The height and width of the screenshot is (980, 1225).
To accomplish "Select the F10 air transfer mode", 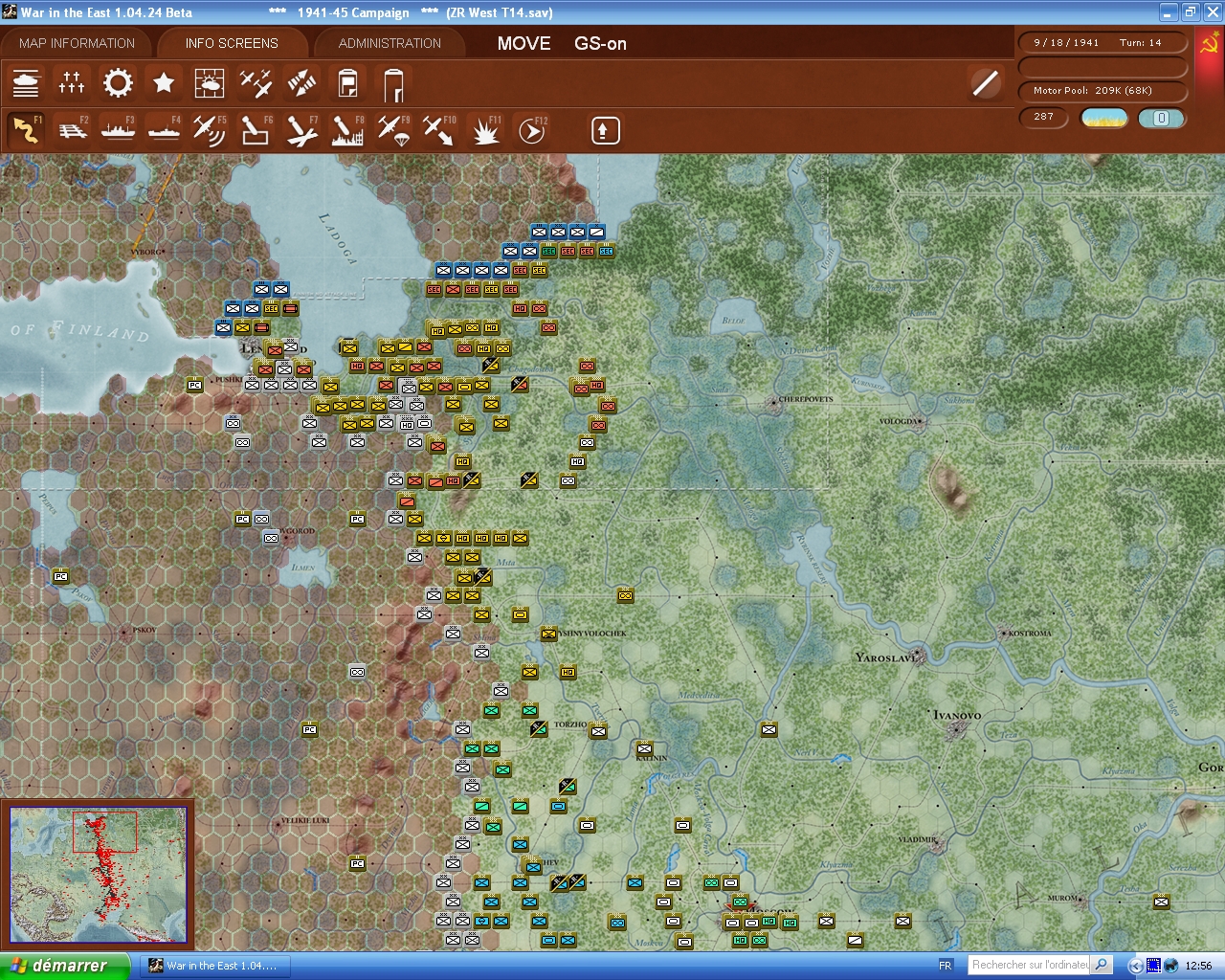I will pos(439,130).
